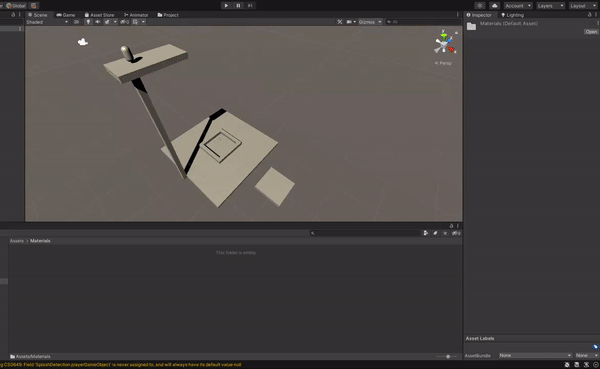Open the Materials asset header kebab menu
600x369 pixels.
pyautogui.click(x=597, y=23)
